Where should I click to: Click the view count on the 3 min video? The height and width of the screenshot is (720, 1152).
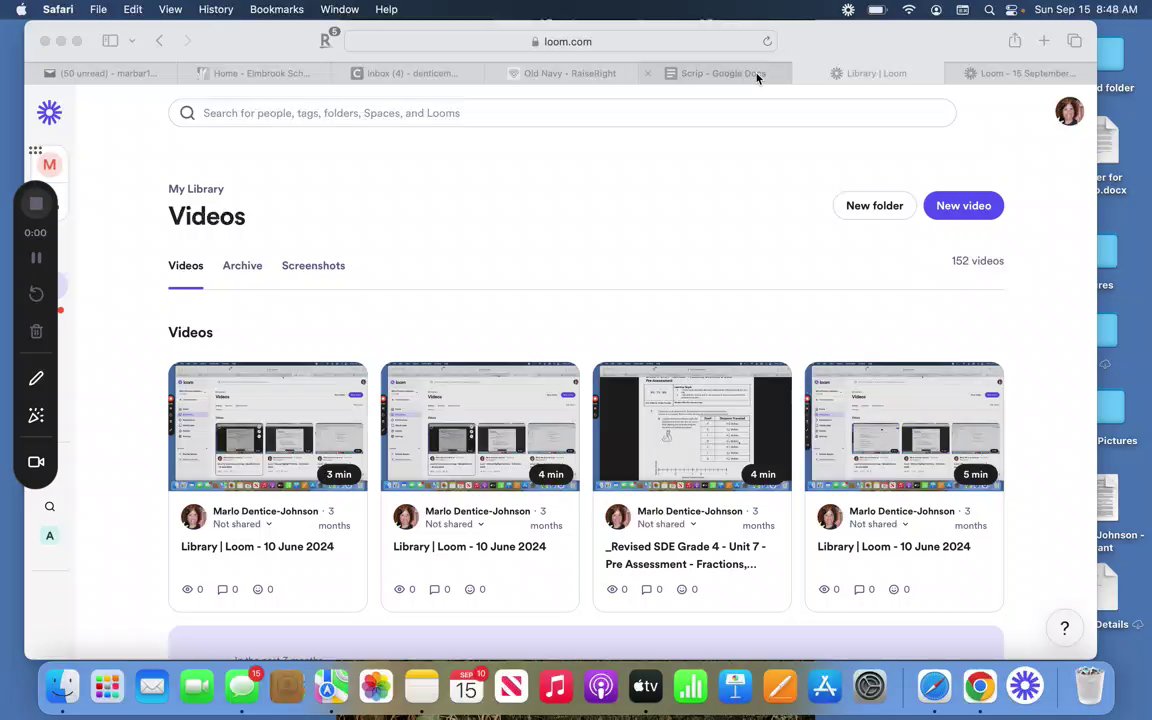click(x=192, y=589)
